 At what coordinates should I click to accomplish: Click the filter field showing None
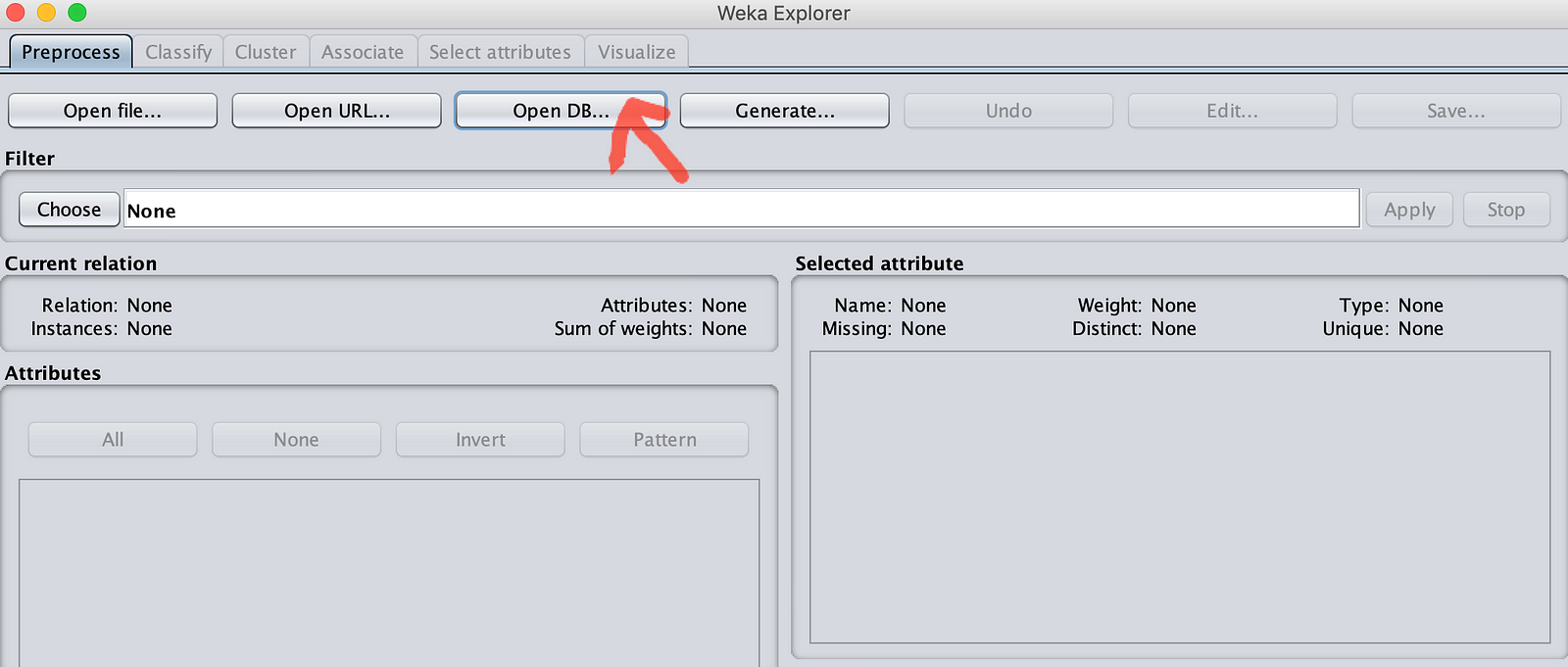click(x=741, y=210)
